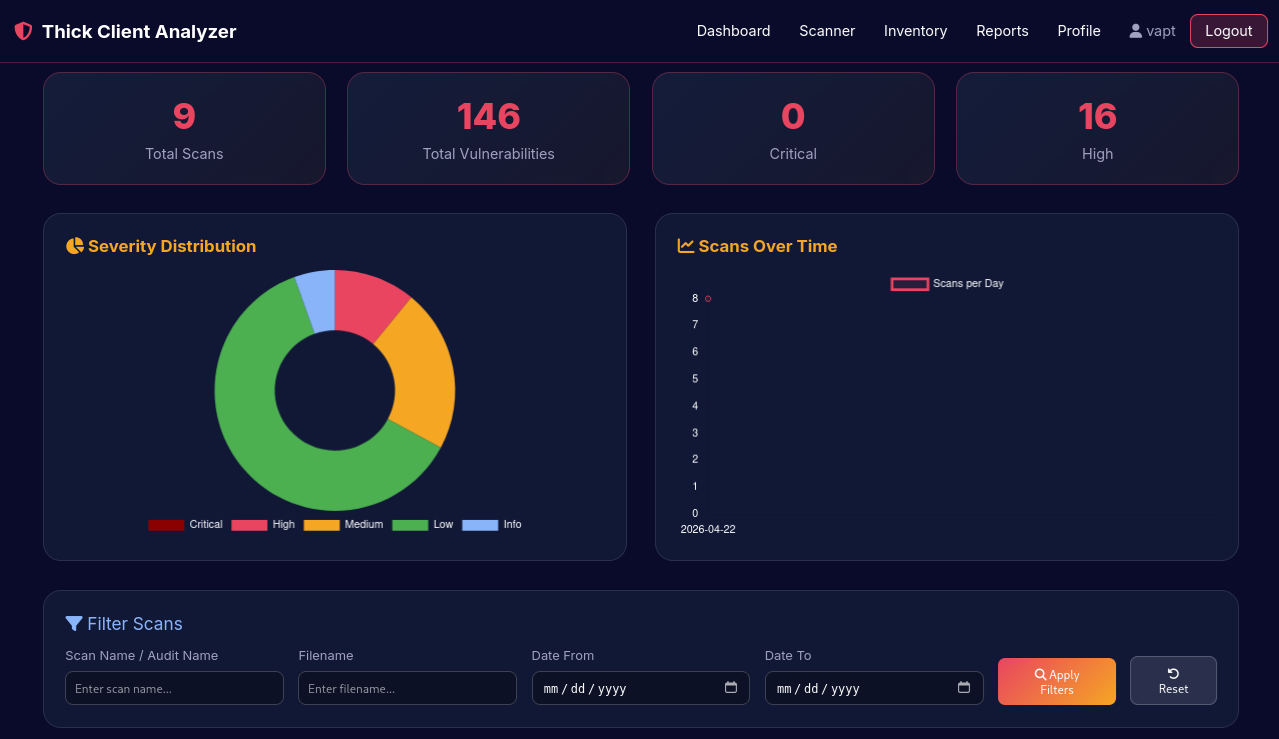Click the Scans Over Time heading
Viewport: 1279px width, 739px height.
click(x=768, y=246)
